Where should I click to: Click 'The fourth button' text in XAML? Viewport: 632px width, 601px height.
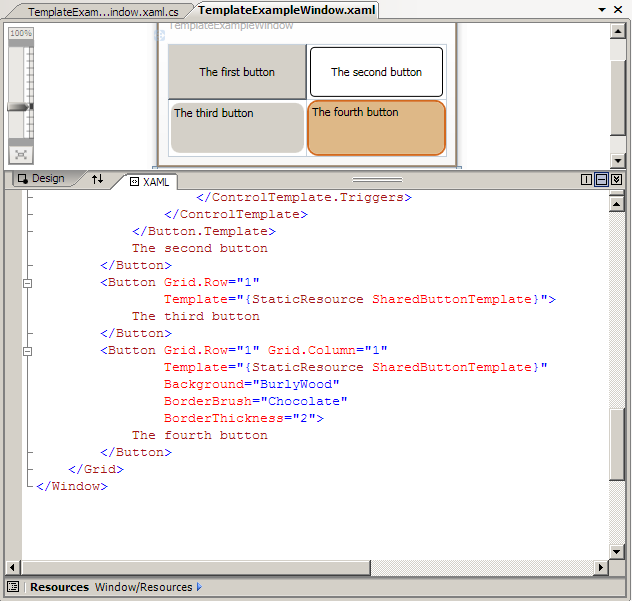click(x=200, y=435)
